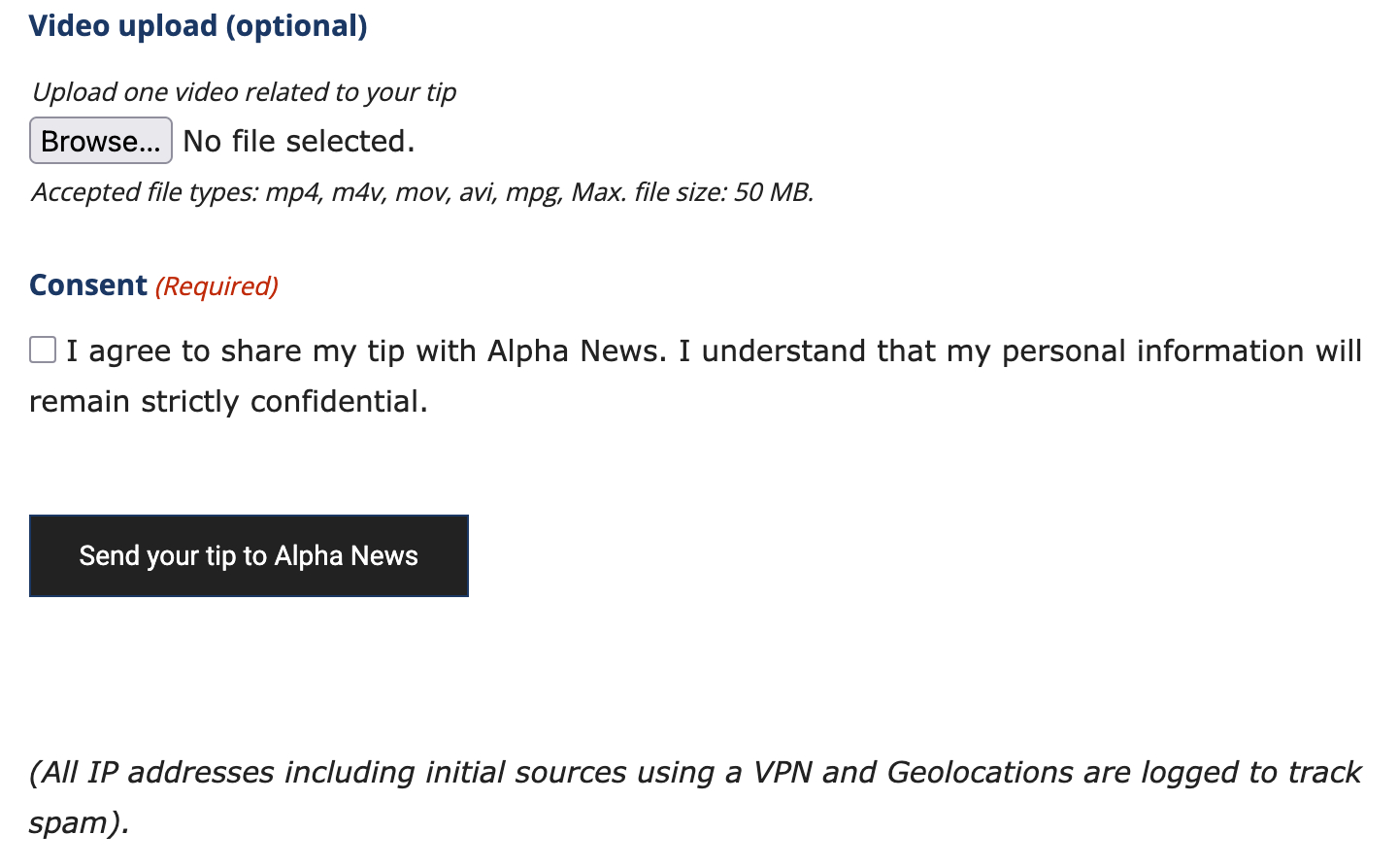
Task: Click the red "(Required)" indicator
Action: click(x=216, y=286)
